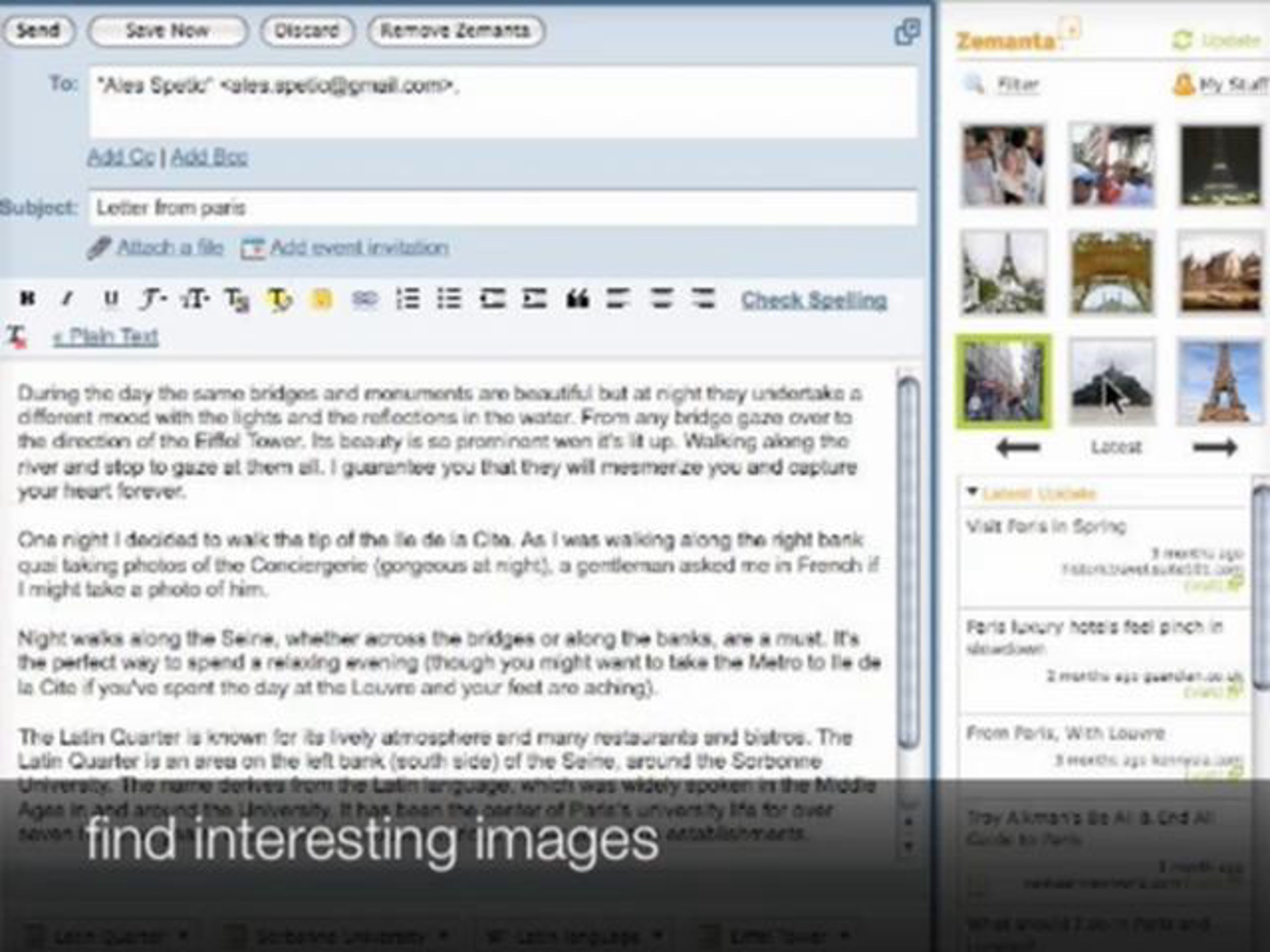Viewport: 1270px width, 952px height.
Task: Insert an emoticon into the message
Action: click(321, 299)
